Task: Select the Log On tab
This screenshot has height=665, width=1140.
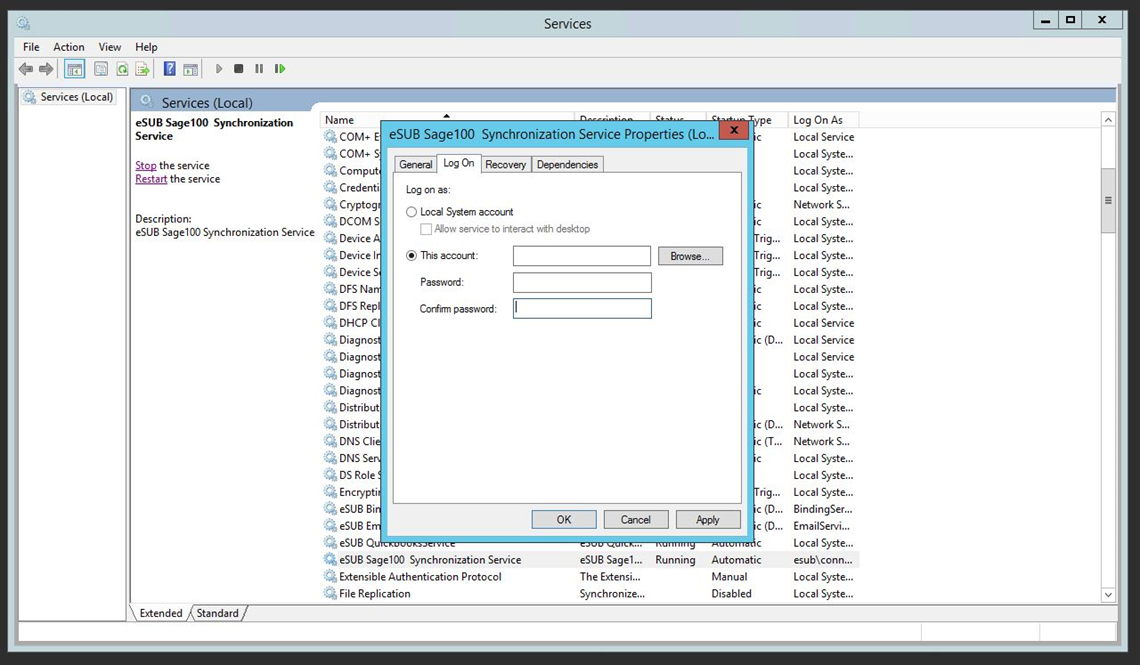Action: 459,164
